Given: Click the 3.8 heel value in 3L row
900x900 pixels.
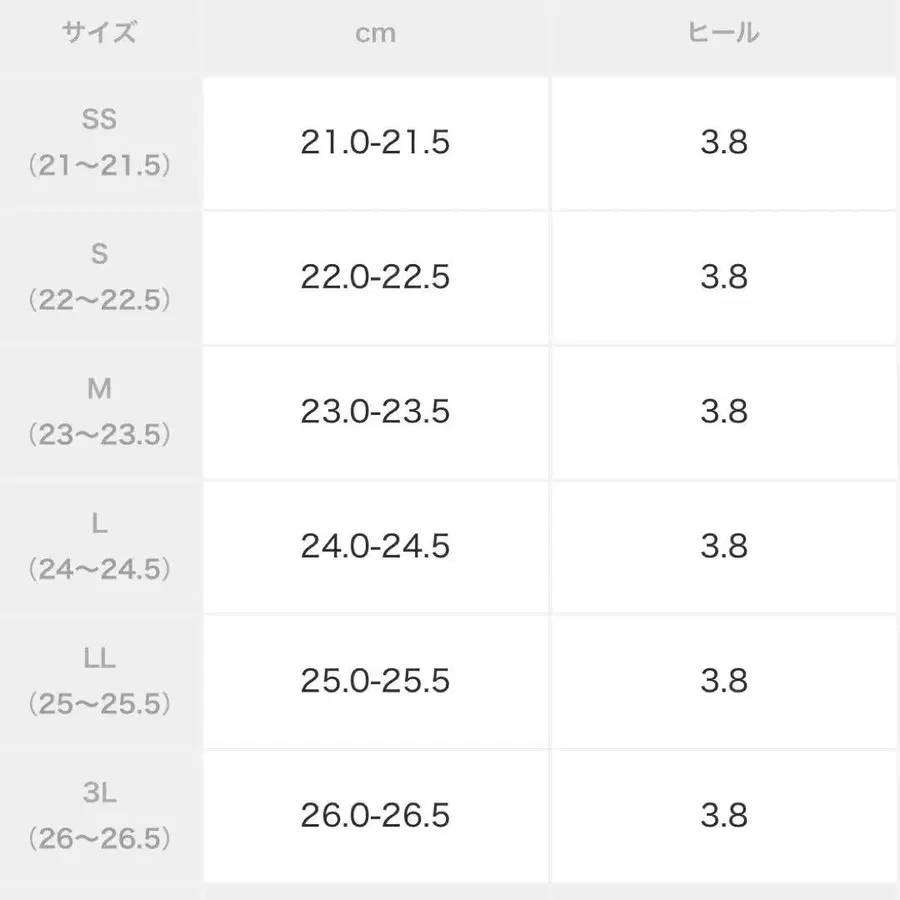Looking at the screenshot, I should pyautogui.click(x=724, y=815).
